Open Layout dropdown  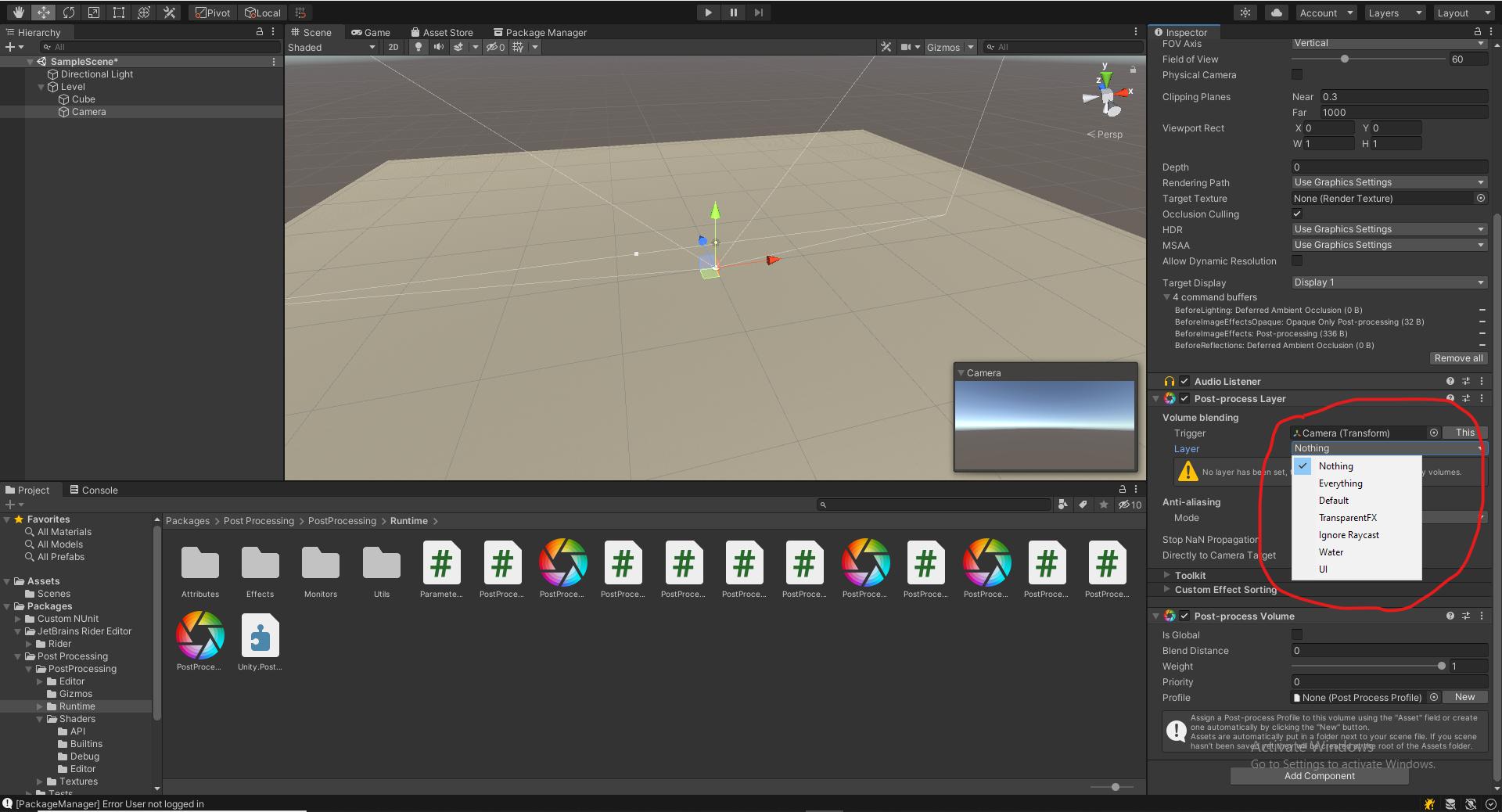click(x=1465, y=13)
